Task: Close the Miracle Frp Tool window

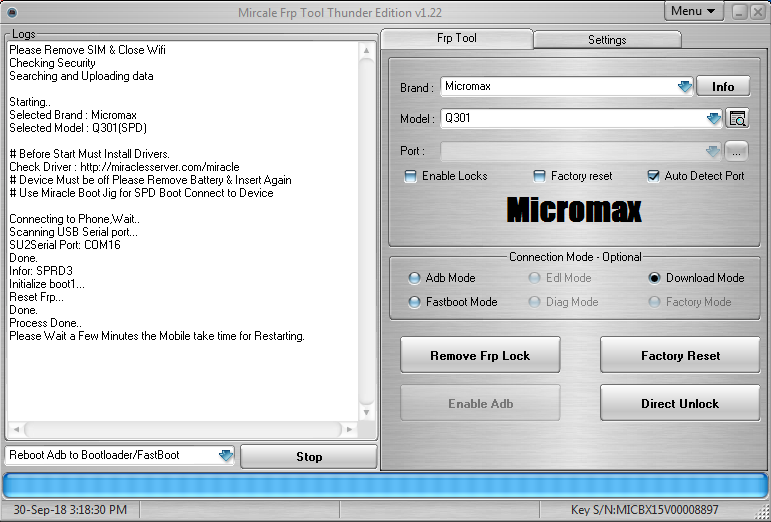Action: tap(758, 12)
